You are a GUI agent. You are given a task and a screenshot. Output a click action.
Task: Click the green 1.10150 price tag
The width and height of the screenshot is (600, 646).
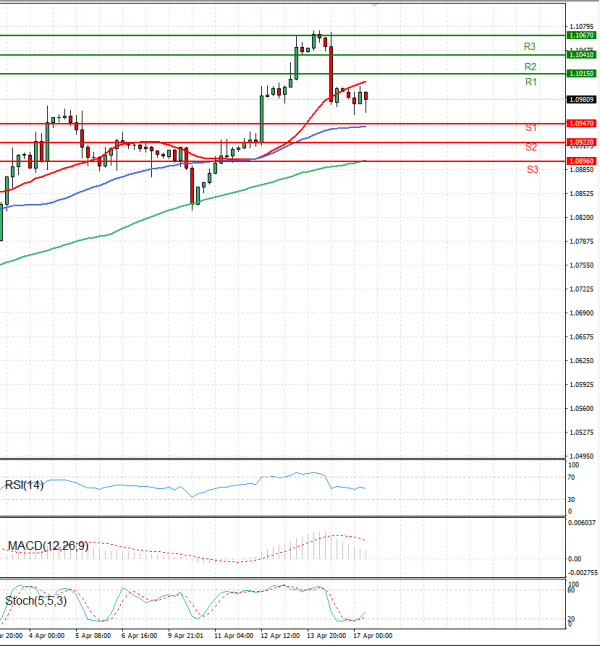coord(581,74)
